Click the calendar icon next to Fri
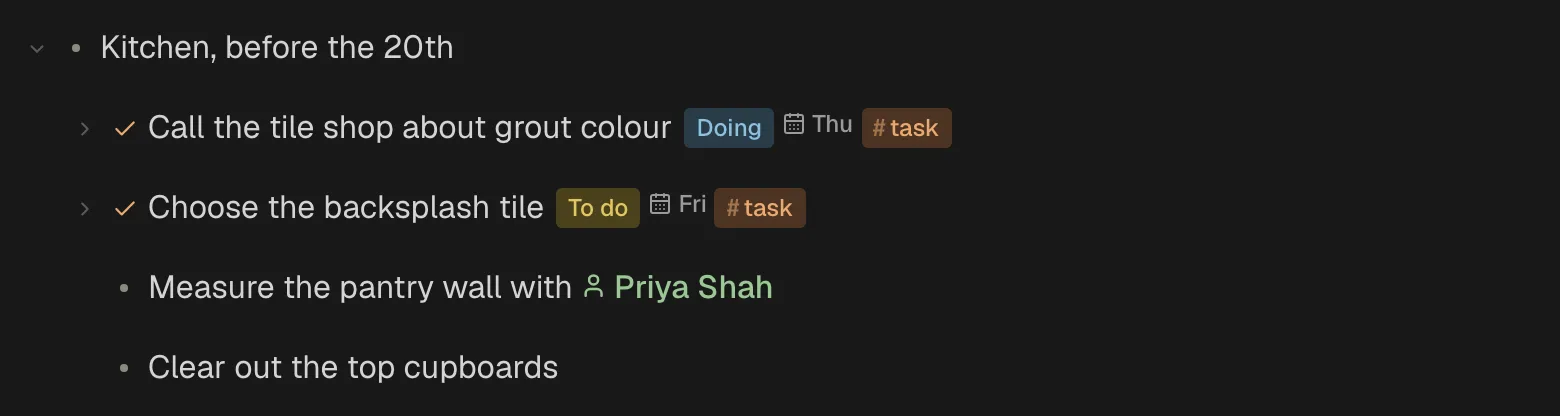Viewport: 1560px width, 416px height. [660, 204]
